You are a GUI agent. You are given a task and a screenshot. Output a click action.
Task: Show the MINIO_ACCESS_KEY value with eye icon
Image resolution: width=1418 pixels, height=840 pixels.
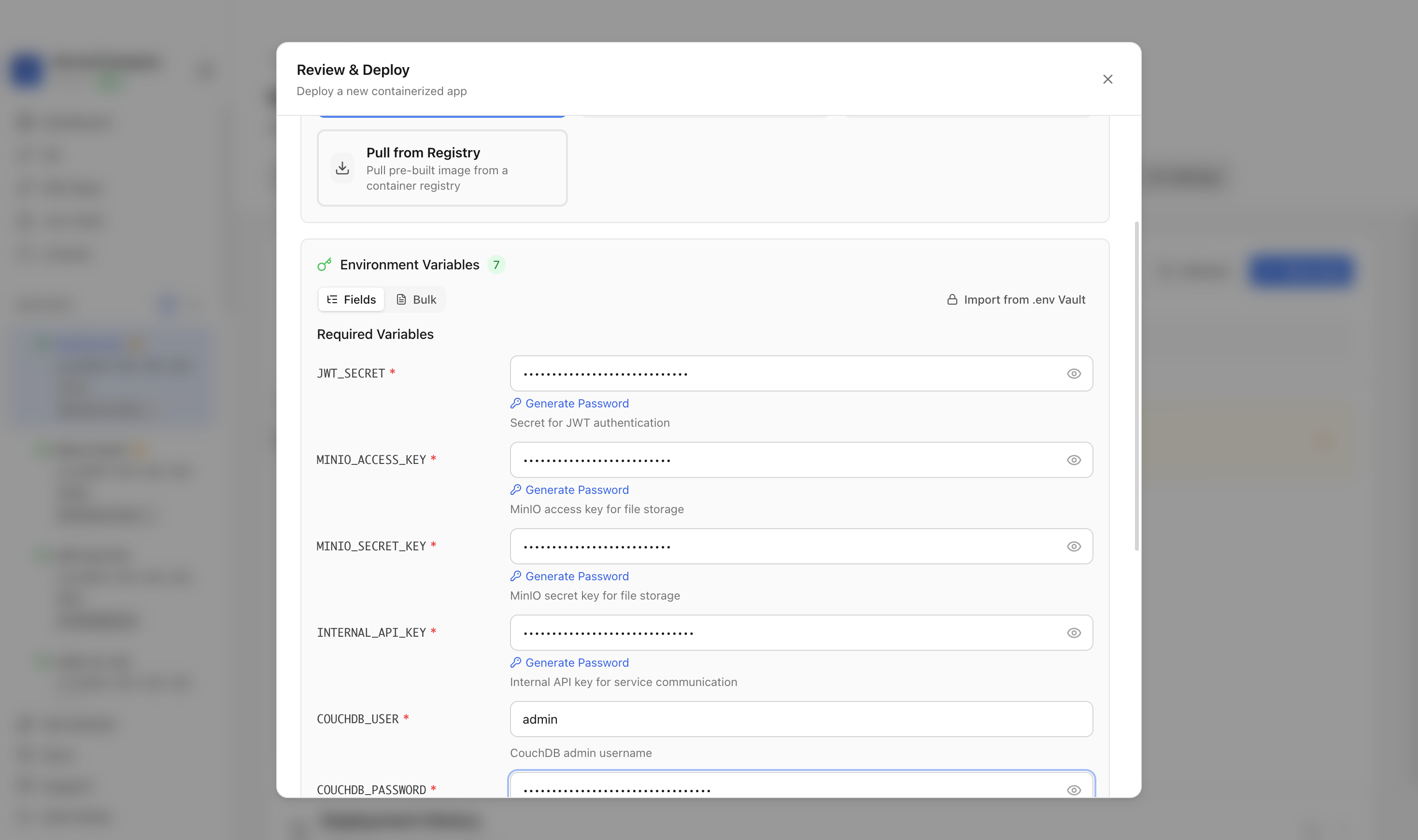(1074, 460)
